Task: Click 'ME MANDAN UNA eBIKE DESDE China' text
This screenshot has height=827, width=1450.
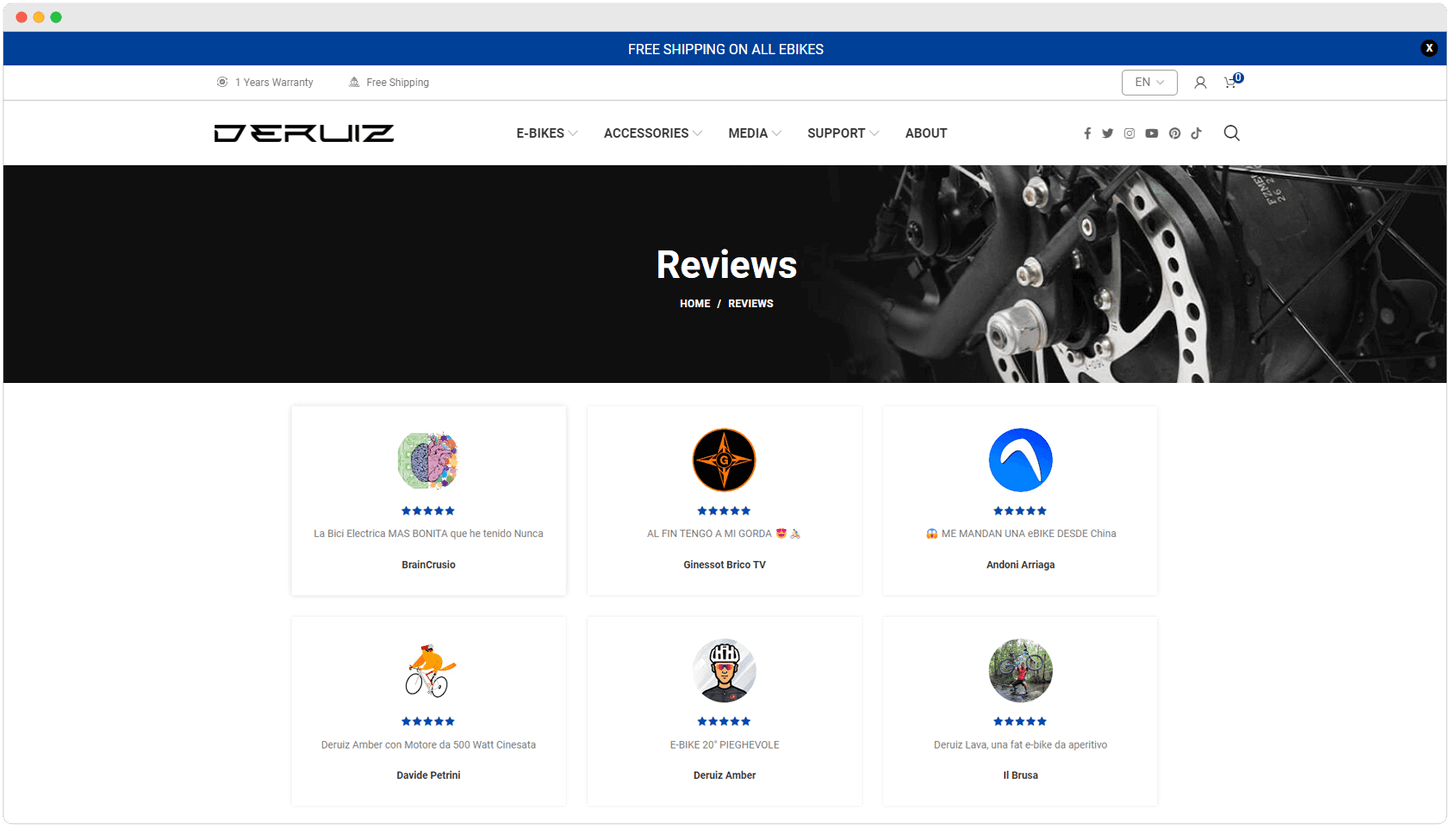Action: [x=1020, y=534]
